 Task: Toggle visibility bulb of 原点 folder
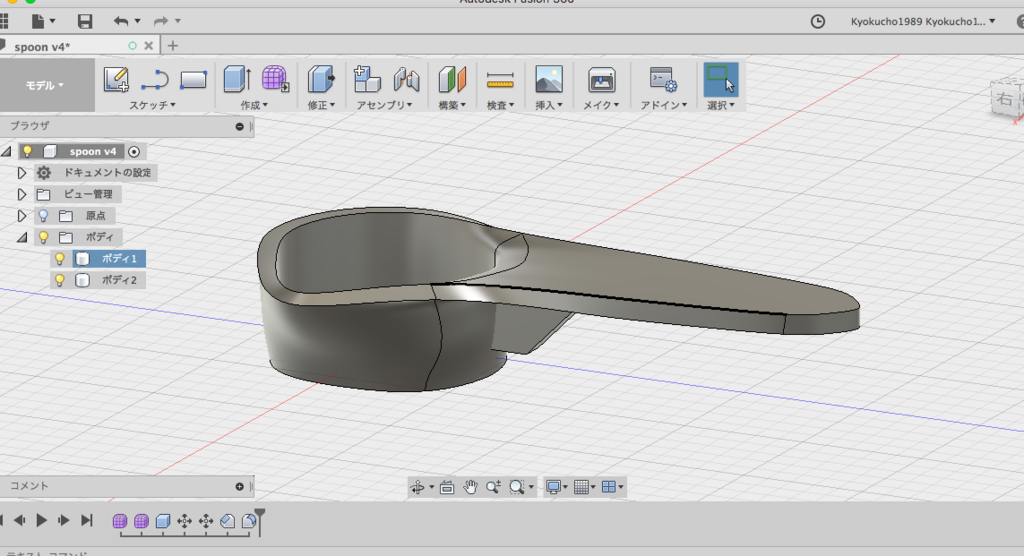tap(43, 216)
